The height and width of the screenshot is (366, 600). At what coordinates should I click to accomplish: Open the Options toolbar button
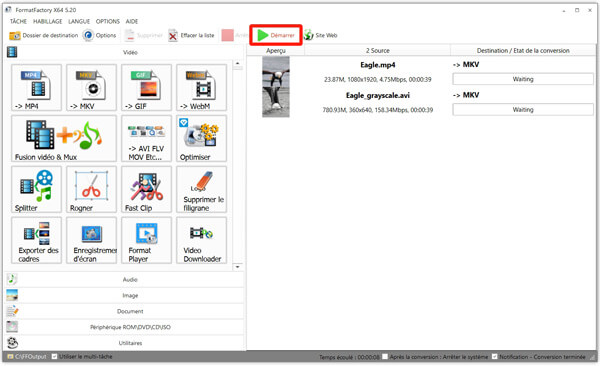click(x=100, y=35)
